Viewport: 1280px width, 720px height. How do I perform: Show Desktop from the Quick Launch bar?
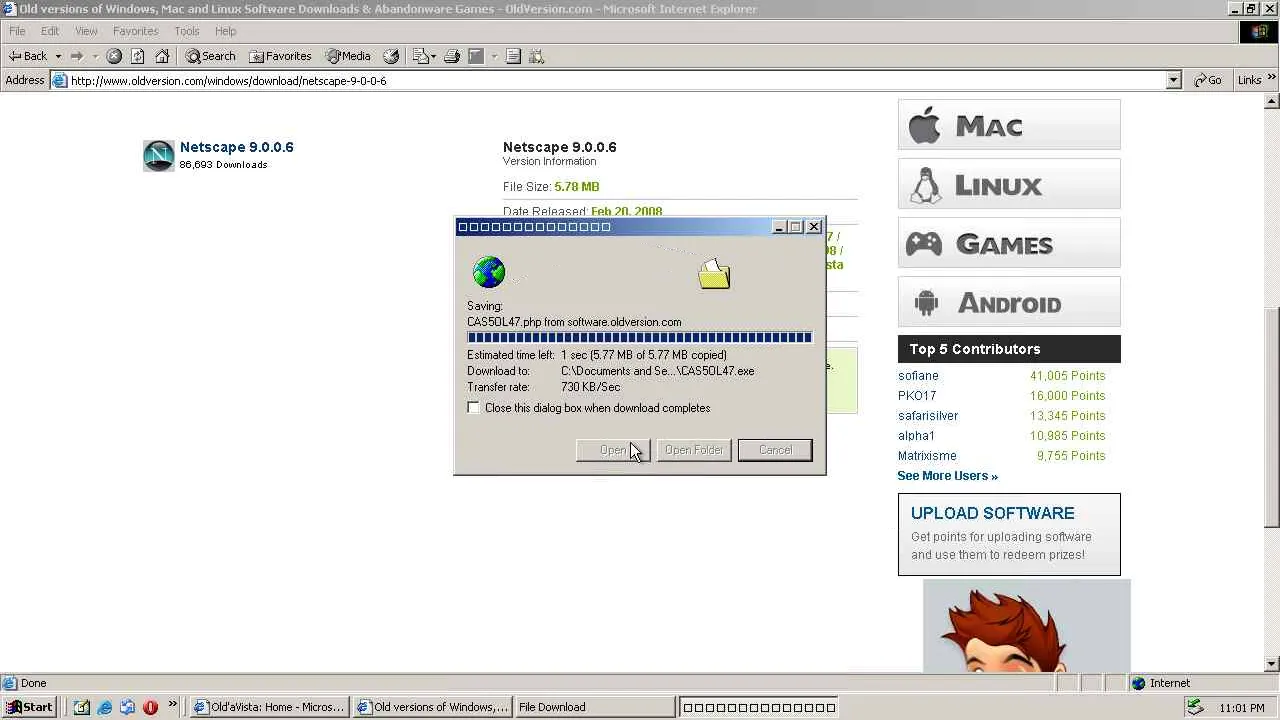click(82, 707)
